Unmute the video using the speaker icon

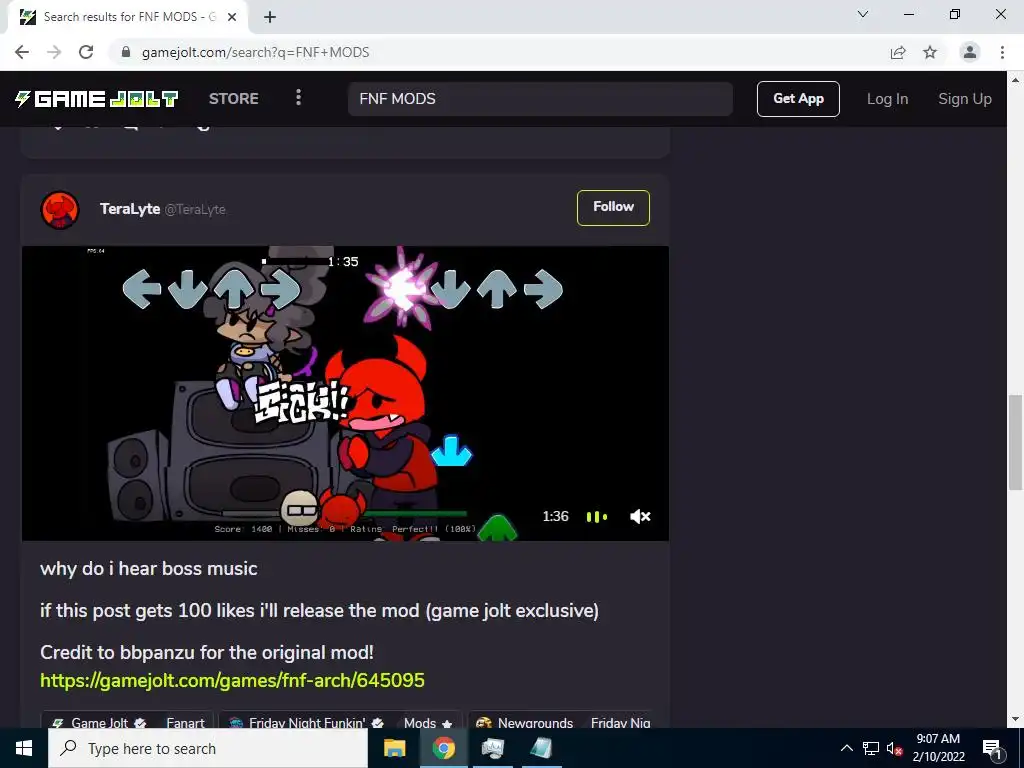(x=640, y=517)
